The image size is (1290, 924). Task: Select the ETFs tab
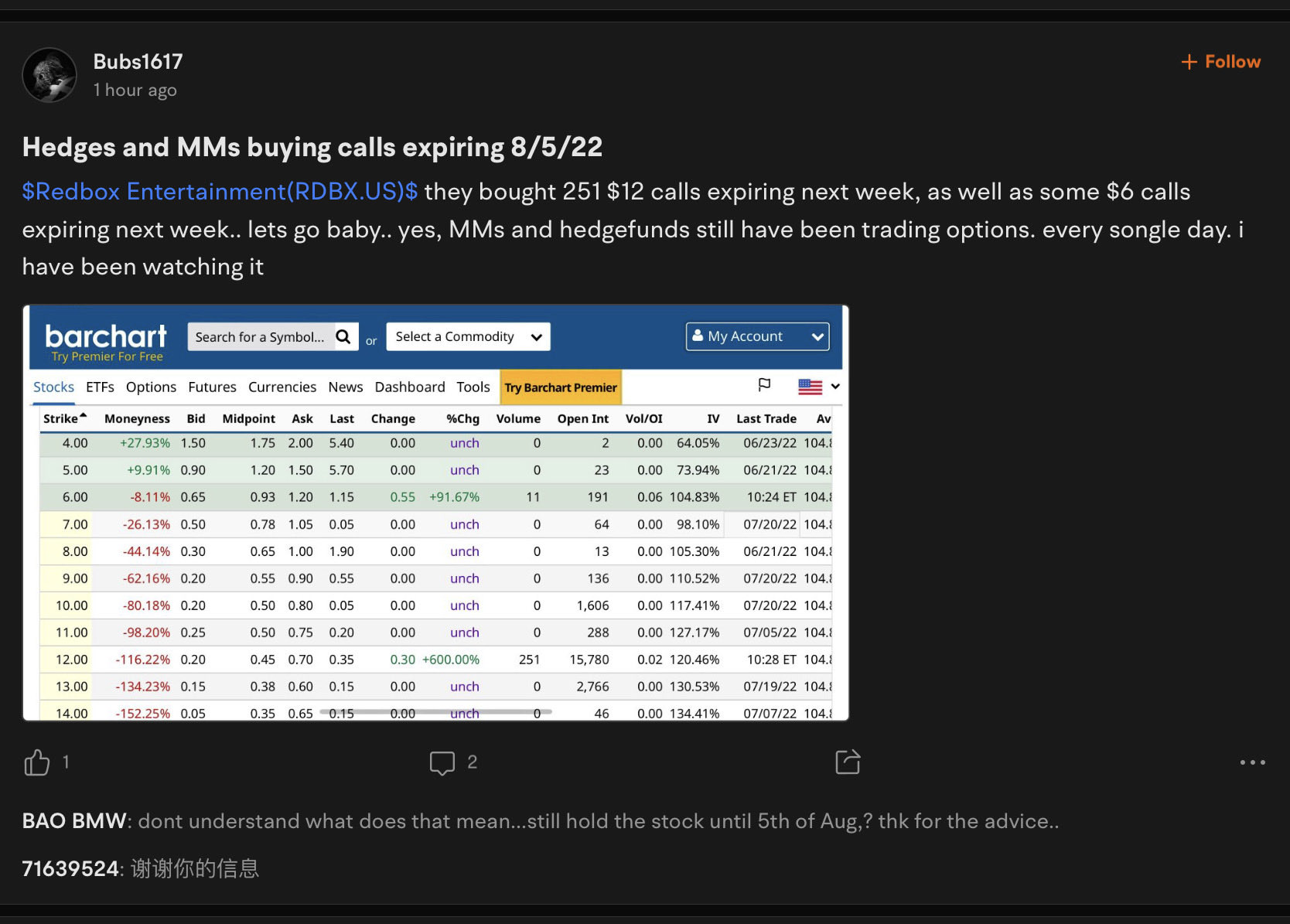[x=100, y=387]
